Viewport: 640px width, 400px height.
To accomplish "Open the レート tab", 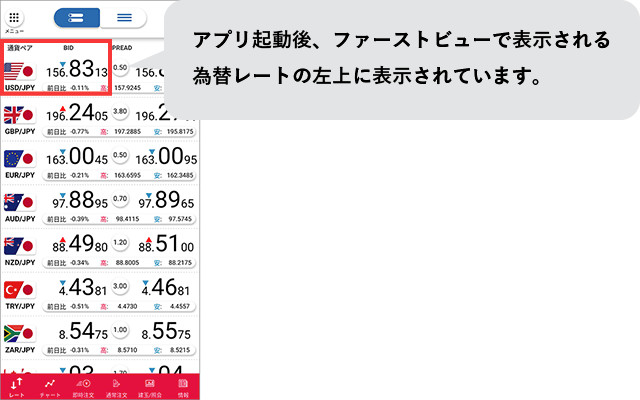I will point(16,386).
